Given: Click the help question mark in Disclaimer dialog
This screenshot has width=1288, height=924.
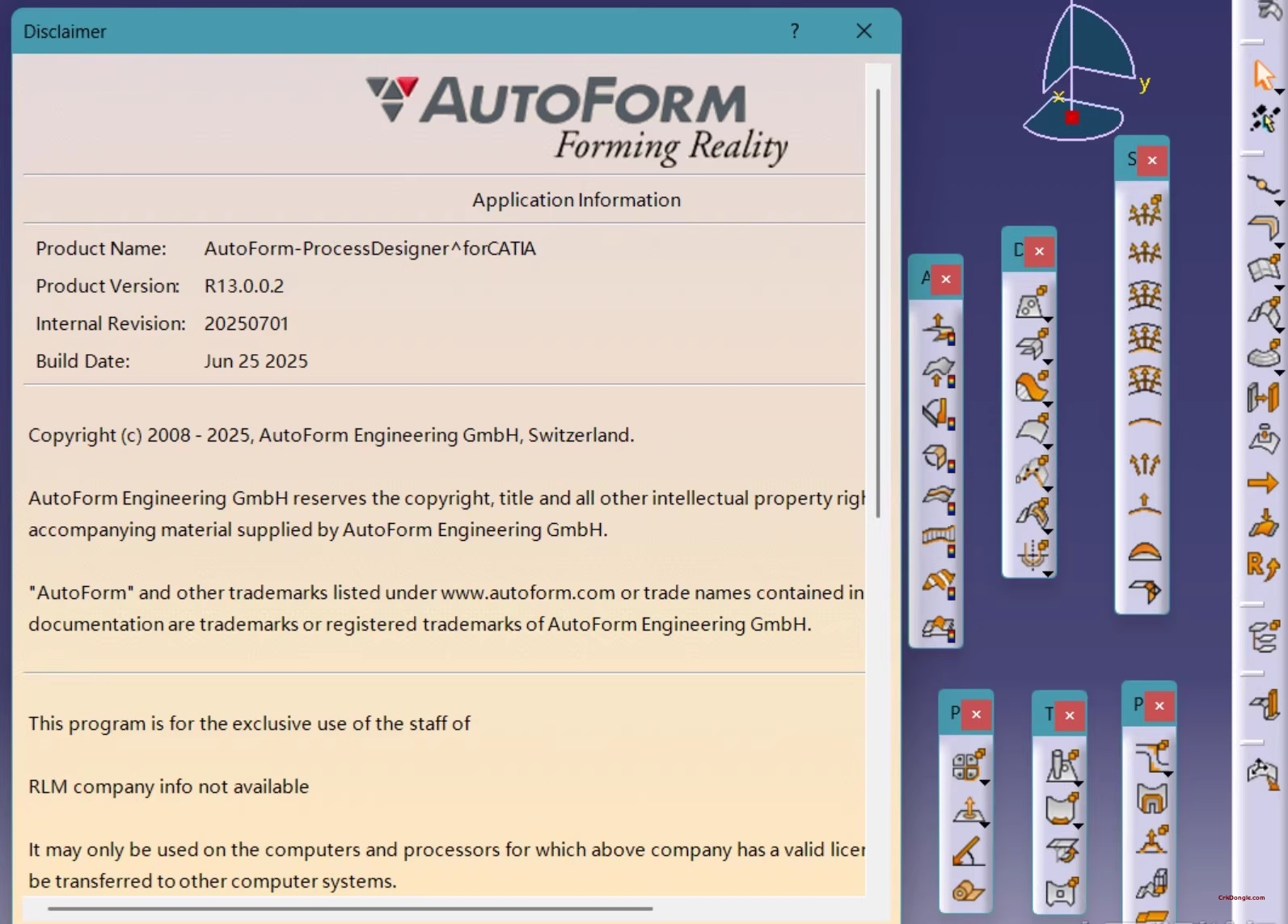Looking at the screenshot, I should 795,31.
